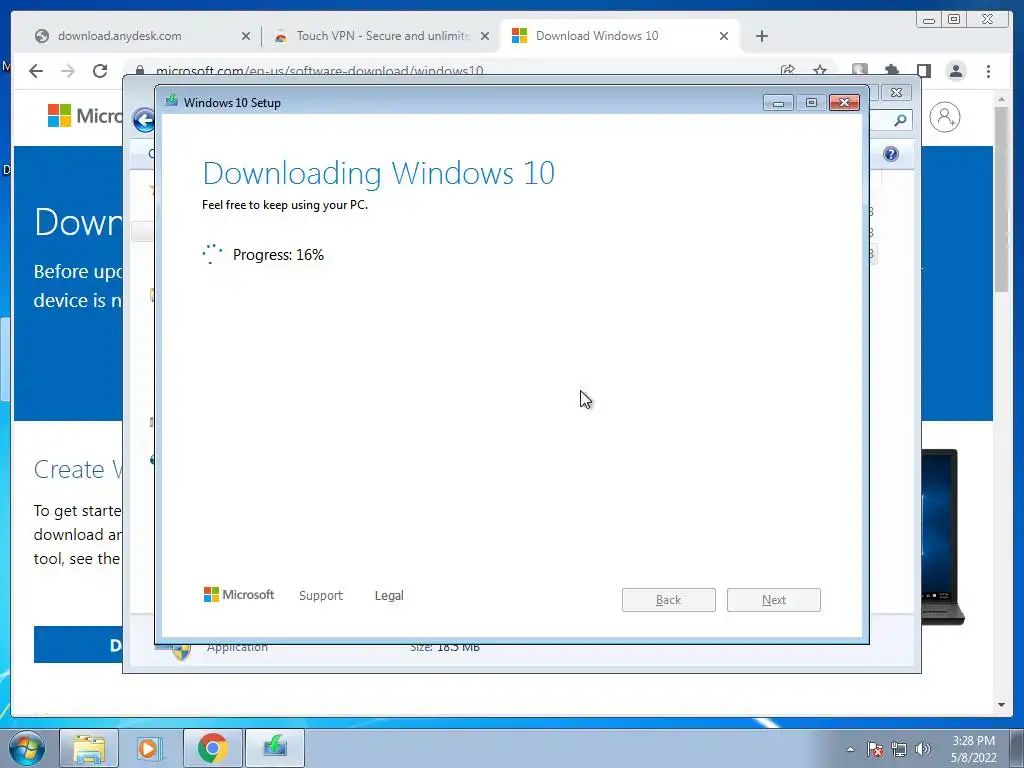Restore down the Chrome window
Screen dimensions: 1024x768
tap(954, 20)
